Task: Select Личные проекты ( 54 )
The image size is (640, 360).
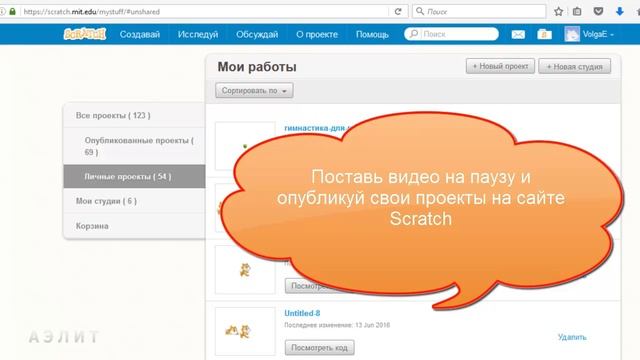Action: (x=134, y=177)
